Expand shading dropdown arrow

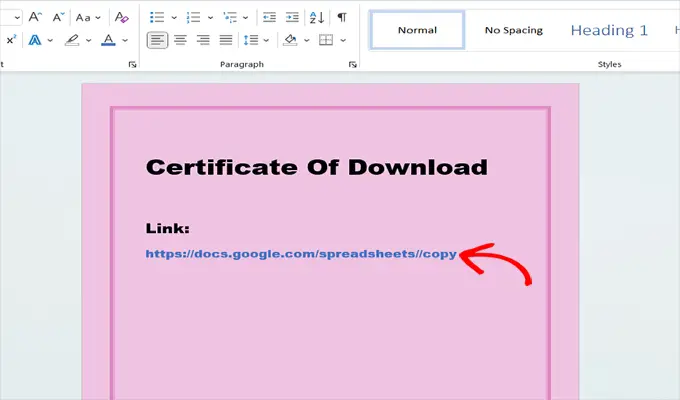307,40
